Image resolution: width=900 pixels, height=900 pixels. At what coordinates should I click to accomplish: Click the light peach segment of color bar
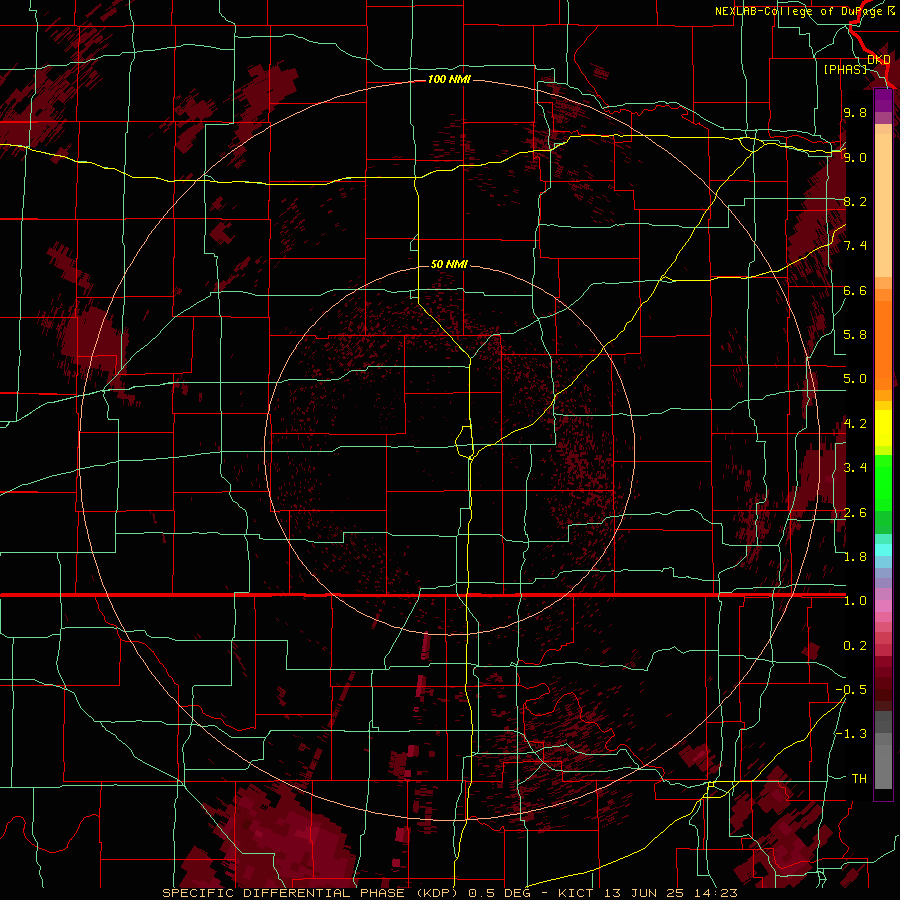point(883,207)
